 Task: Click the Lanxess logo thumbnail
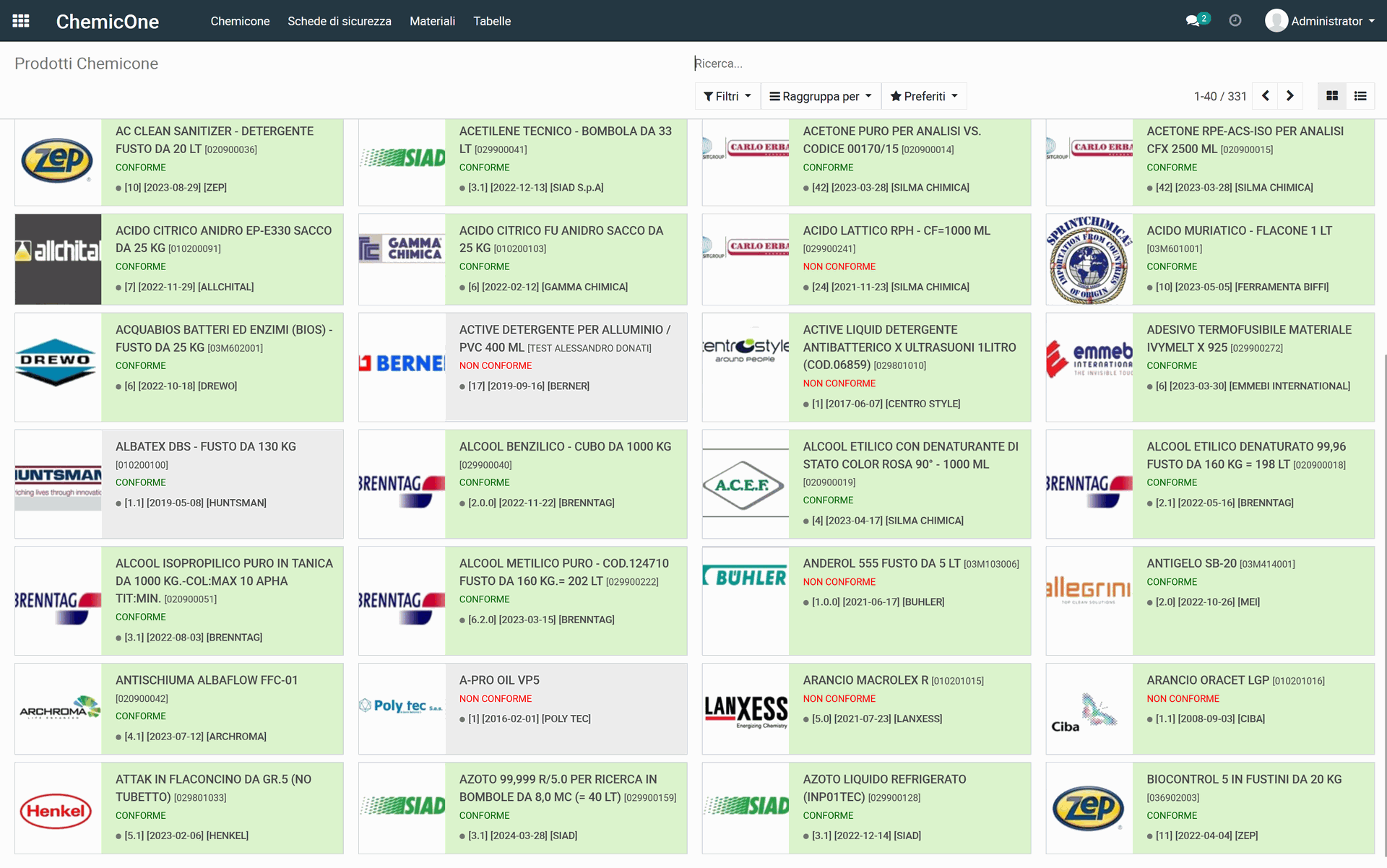tap(746, 711)
